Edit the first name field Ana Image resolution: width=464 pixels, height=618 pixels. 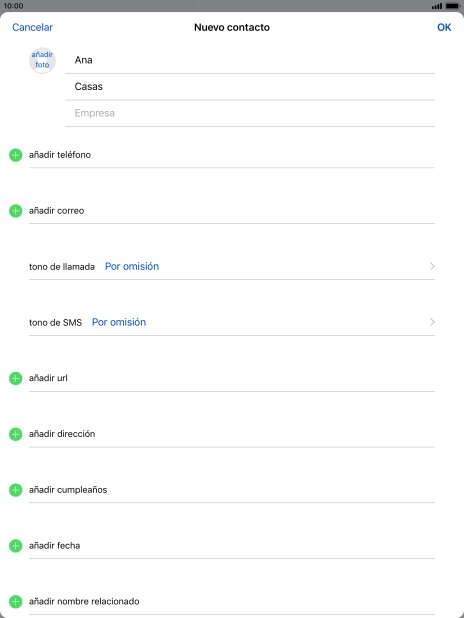pos(250,60)
